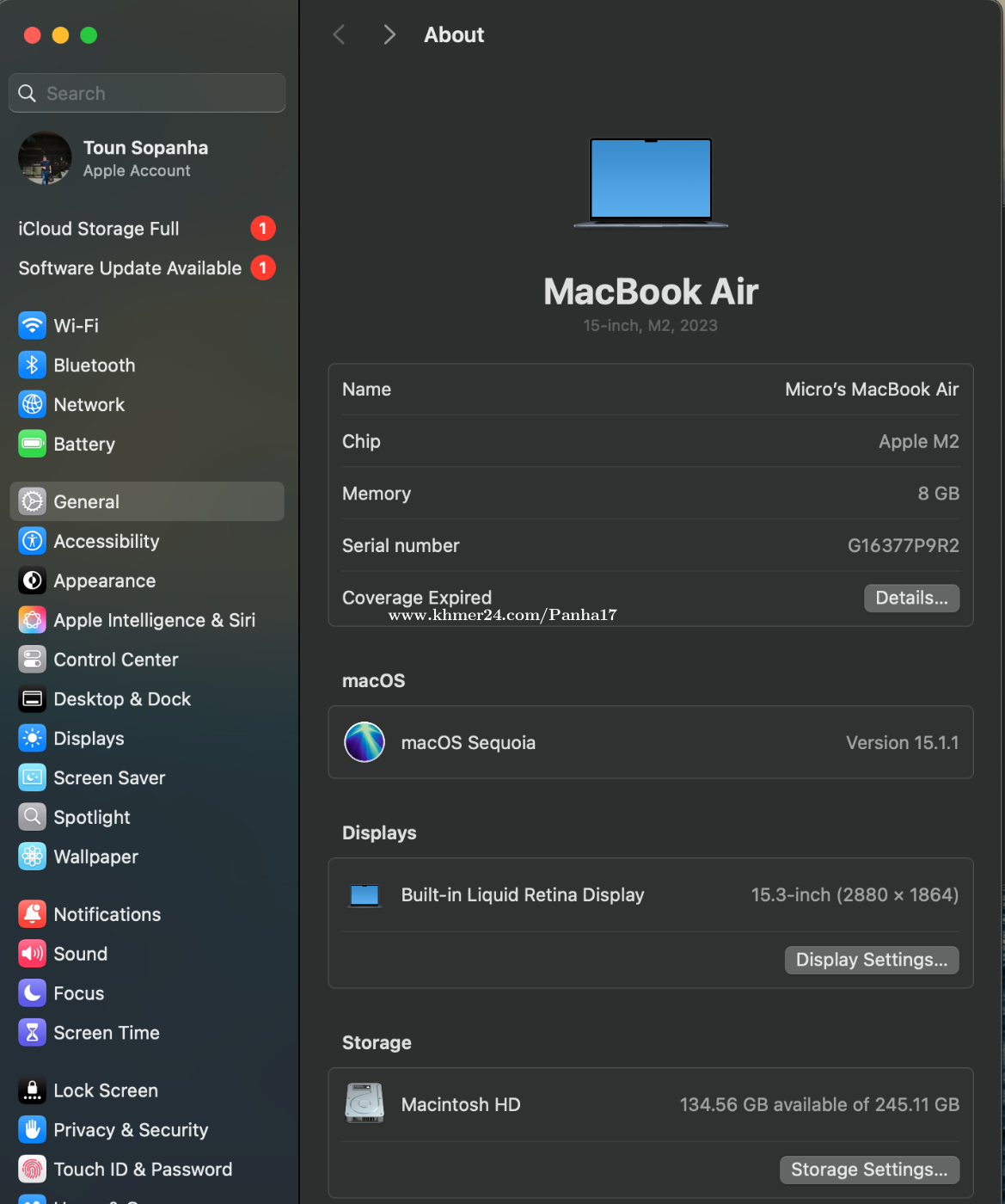Click the name Micro's MacBook Air
The height and width of the screenshot is (1204, 1005).
pyautogui.click(x=872, y=390)
